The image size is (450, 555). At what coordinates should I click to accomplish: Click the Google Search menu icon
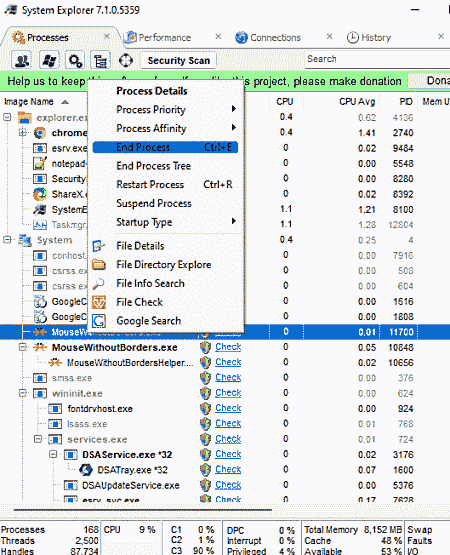99,321
